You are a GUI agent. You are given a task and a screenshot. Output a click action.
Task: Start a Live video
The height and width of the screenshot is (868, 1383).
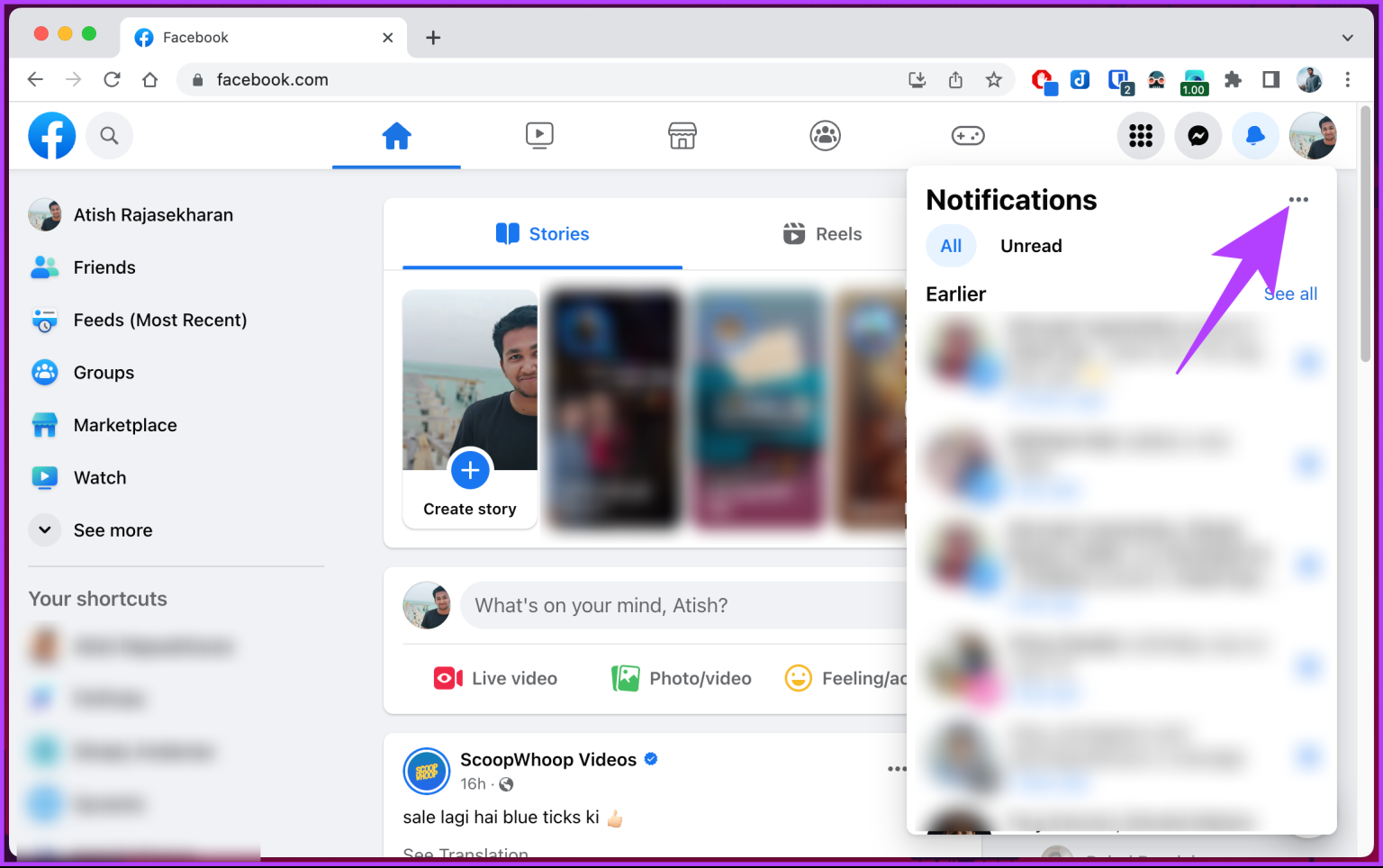[494, 677]
